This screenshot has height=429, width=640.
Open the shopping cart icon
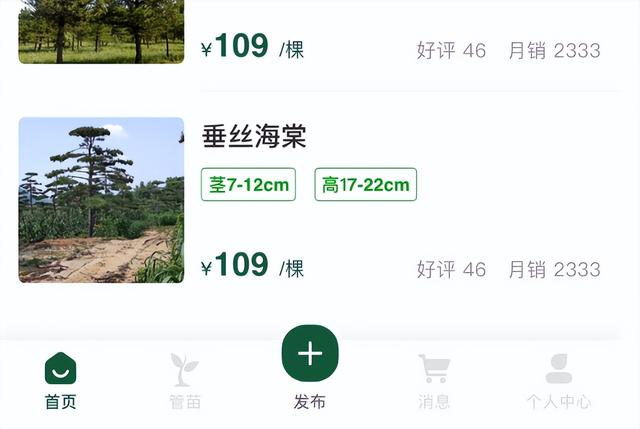[434, 368]
